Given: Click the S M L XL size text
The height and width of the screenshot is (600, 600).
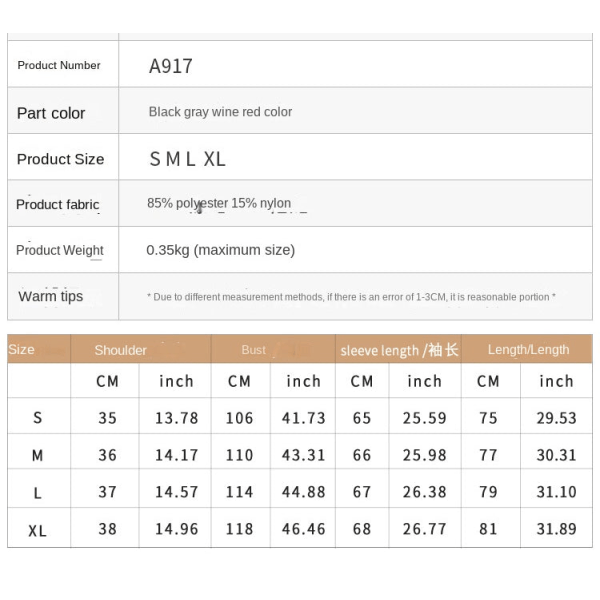Looking at the screenshot, I should click(188, 159).
